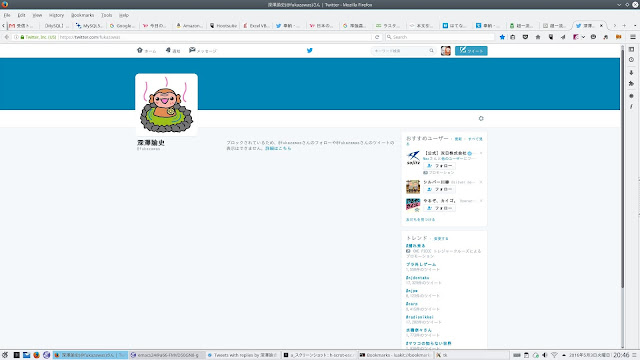This screenshot has width=640, height=360.
Task: Click the taskbar clock 20:46
Action: click(621, 355)
